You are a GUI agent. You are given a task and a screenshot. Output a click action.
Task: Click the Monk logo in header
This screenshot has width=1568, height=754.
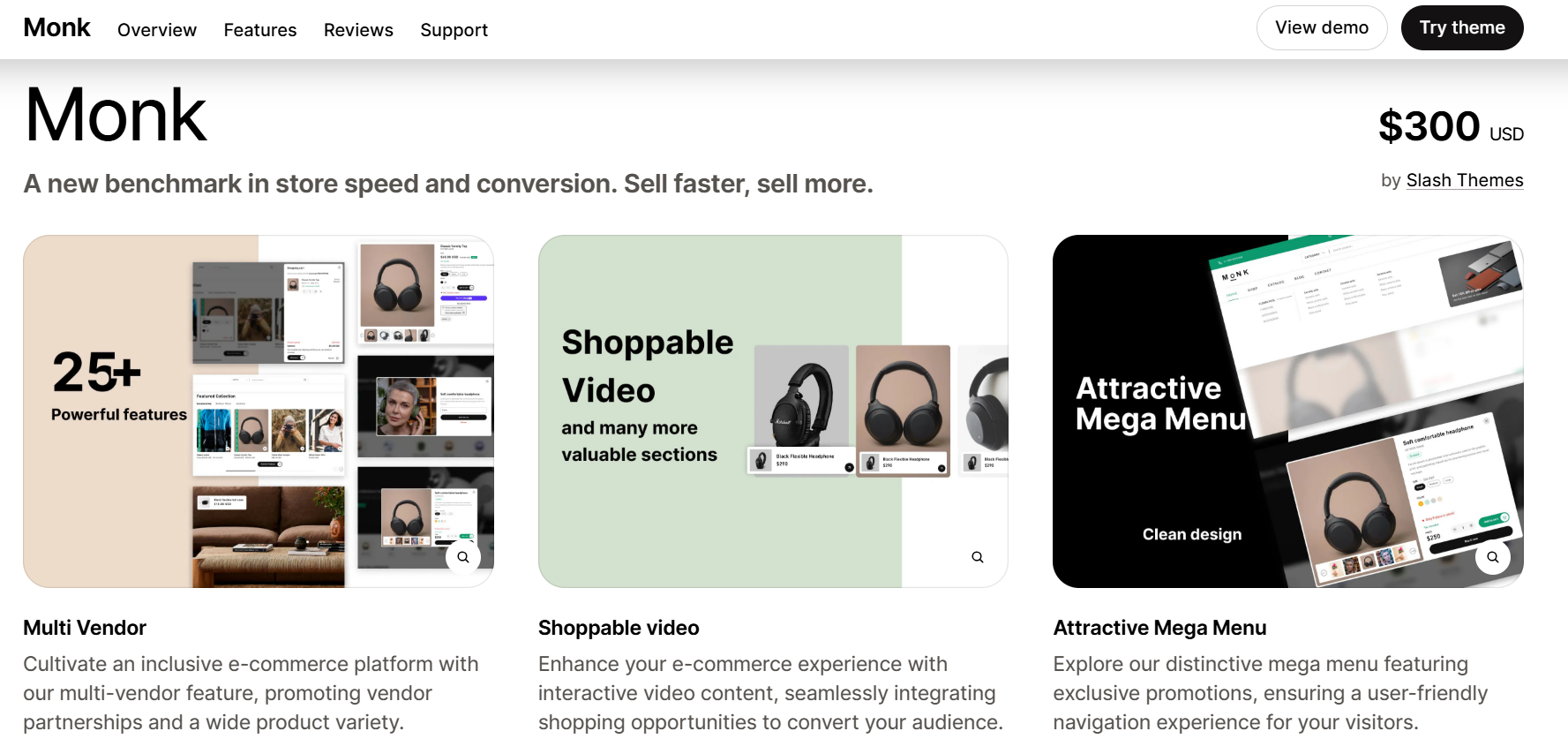tap(56, 28)
